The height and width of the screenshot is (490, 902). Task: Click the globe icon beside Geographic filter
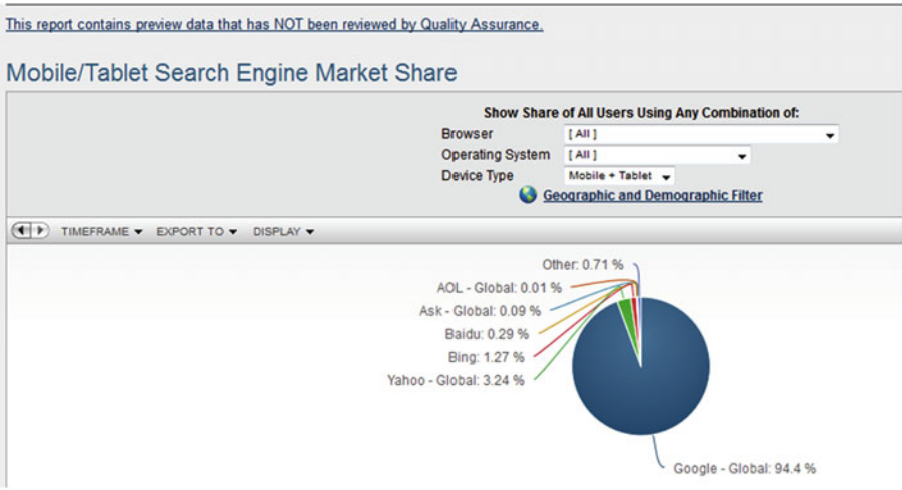528,195
